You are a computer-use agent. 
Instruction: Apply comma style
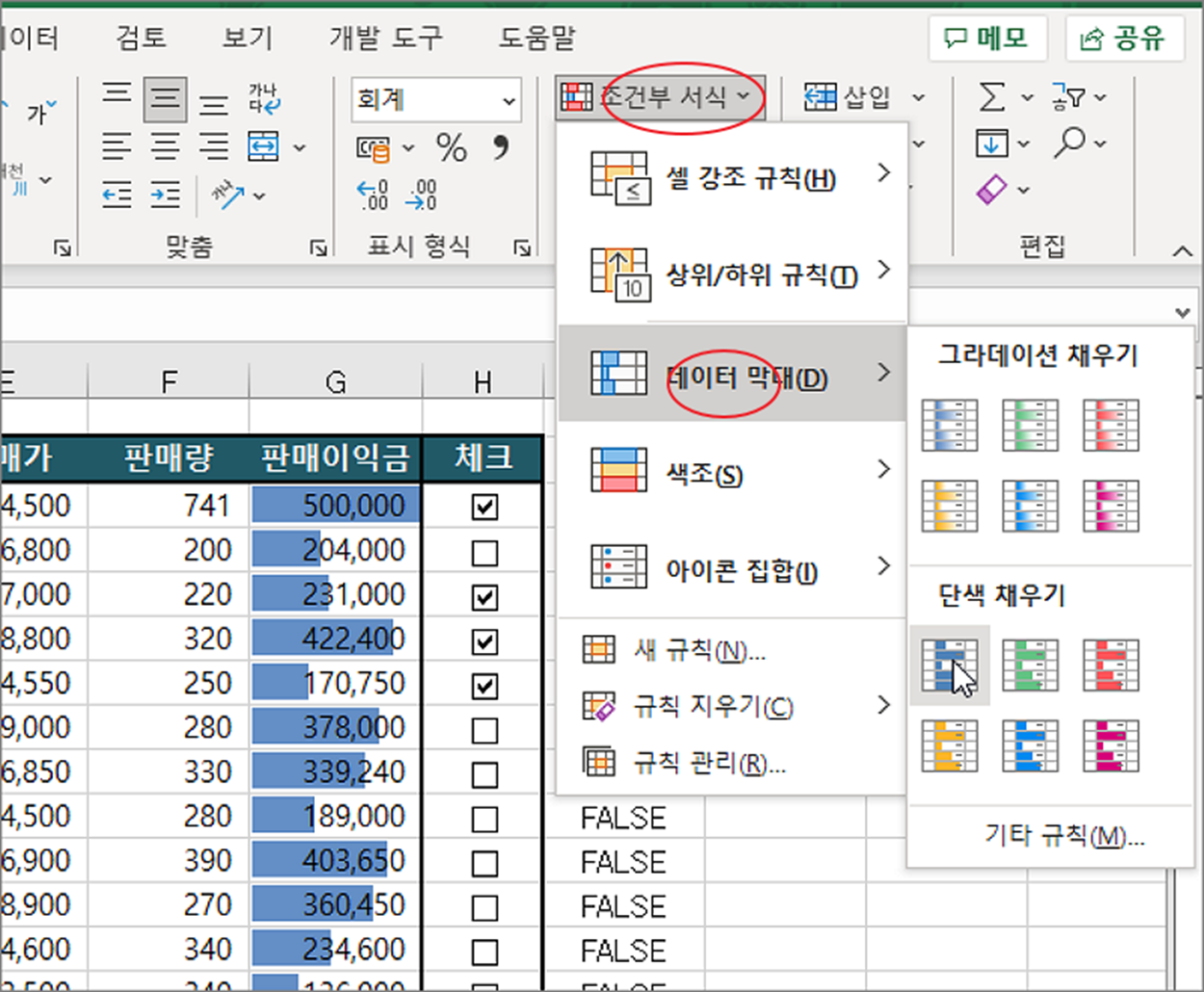point(501,148)
